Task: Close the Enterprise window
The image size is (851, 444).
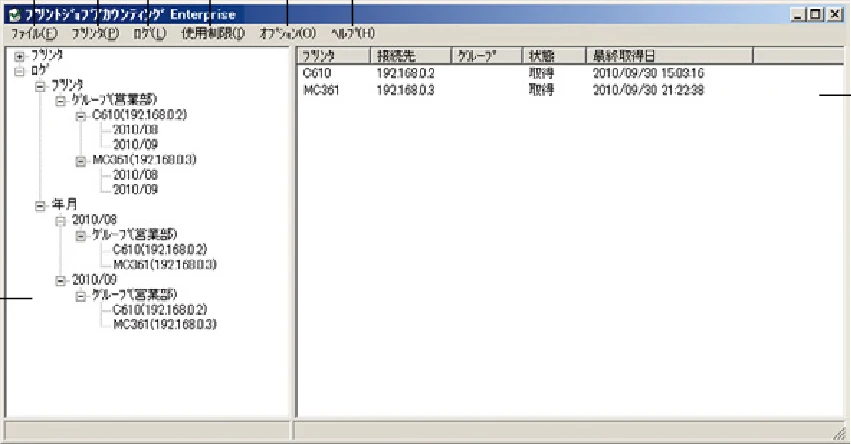Action: pyautogui.click(x=835, y=15)
